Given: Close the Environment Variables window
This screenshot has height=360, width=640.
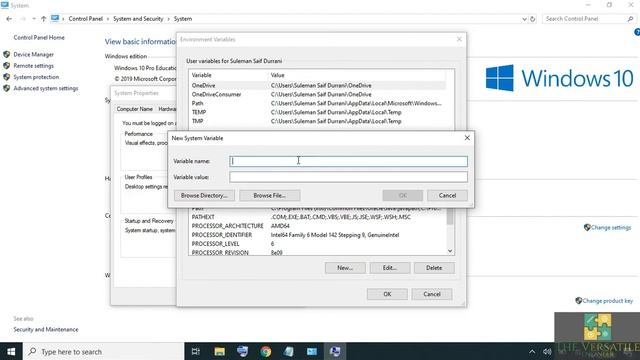Looking at the screenshot, I should pyautogui.click(x=459, y=39).
